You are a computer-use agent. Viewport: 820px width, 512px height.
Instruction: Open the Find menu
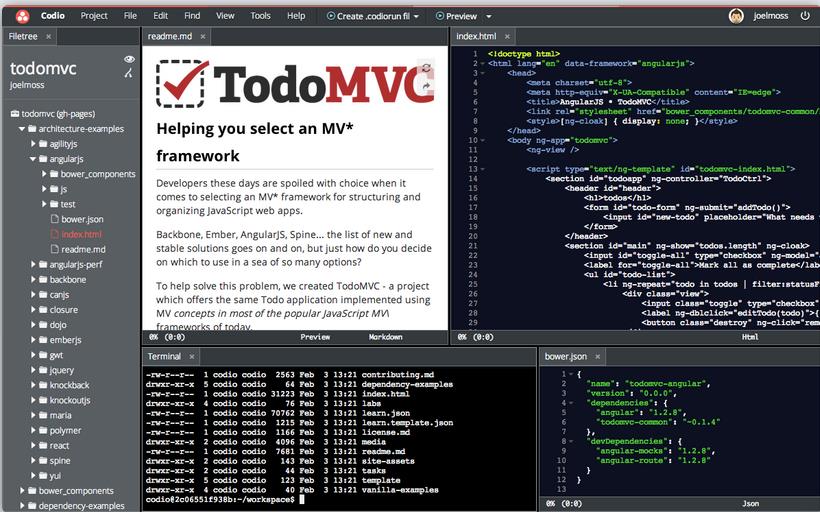tap(192, 16)
